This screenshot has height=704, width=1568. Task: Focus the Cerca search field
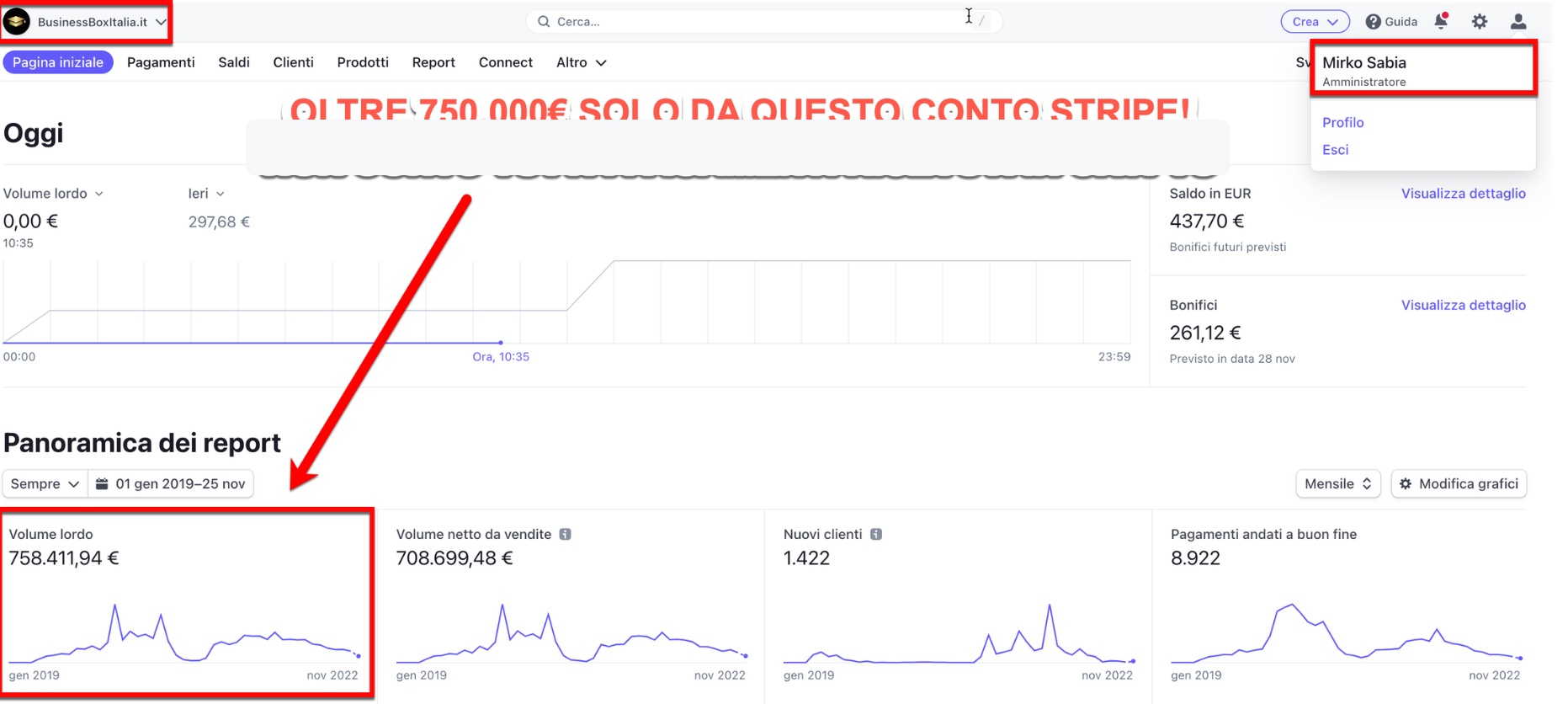tap(764, 22)
